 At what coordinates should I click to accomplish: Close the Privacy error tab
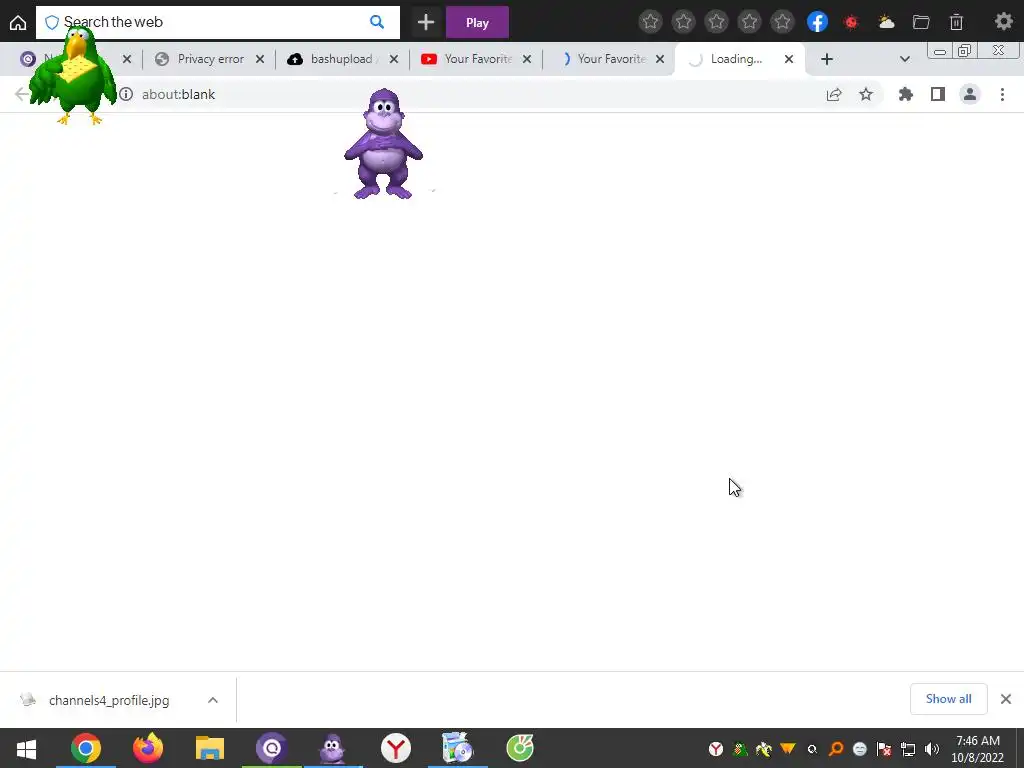pyautogui.click(x=260, y=59)
